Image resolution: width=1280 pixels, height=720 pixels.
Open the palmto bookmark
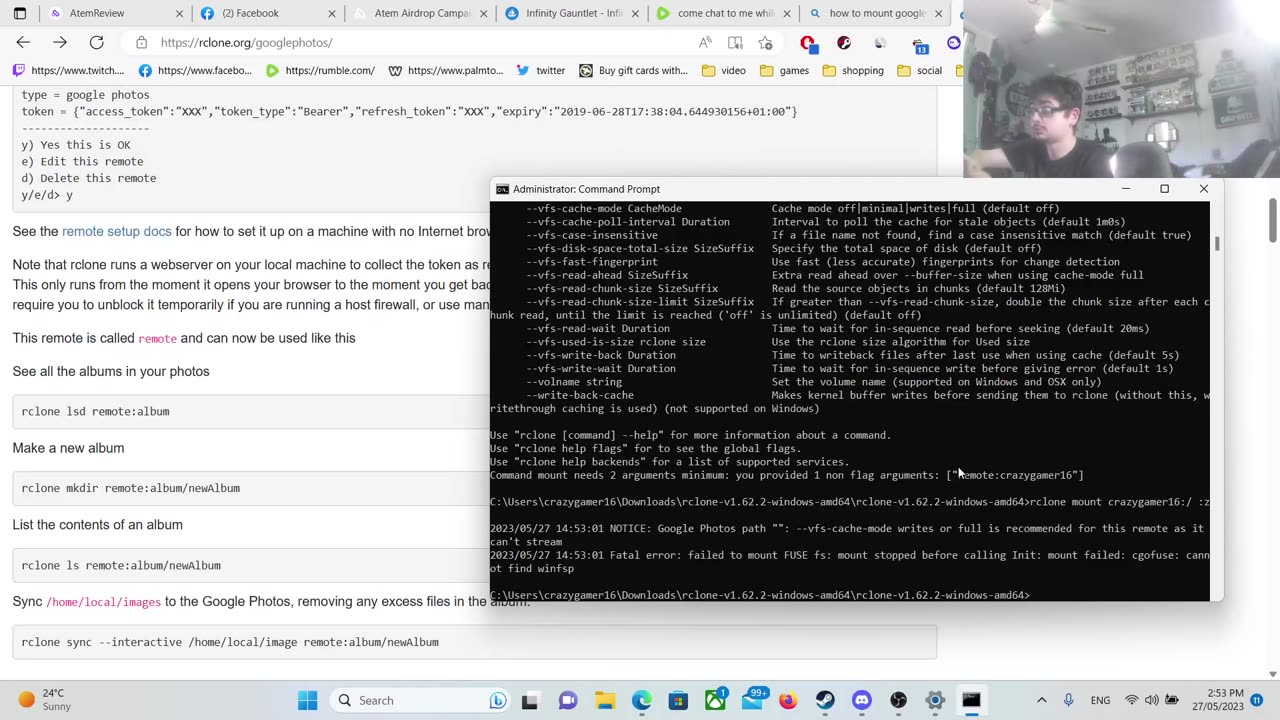click(446, 70)
